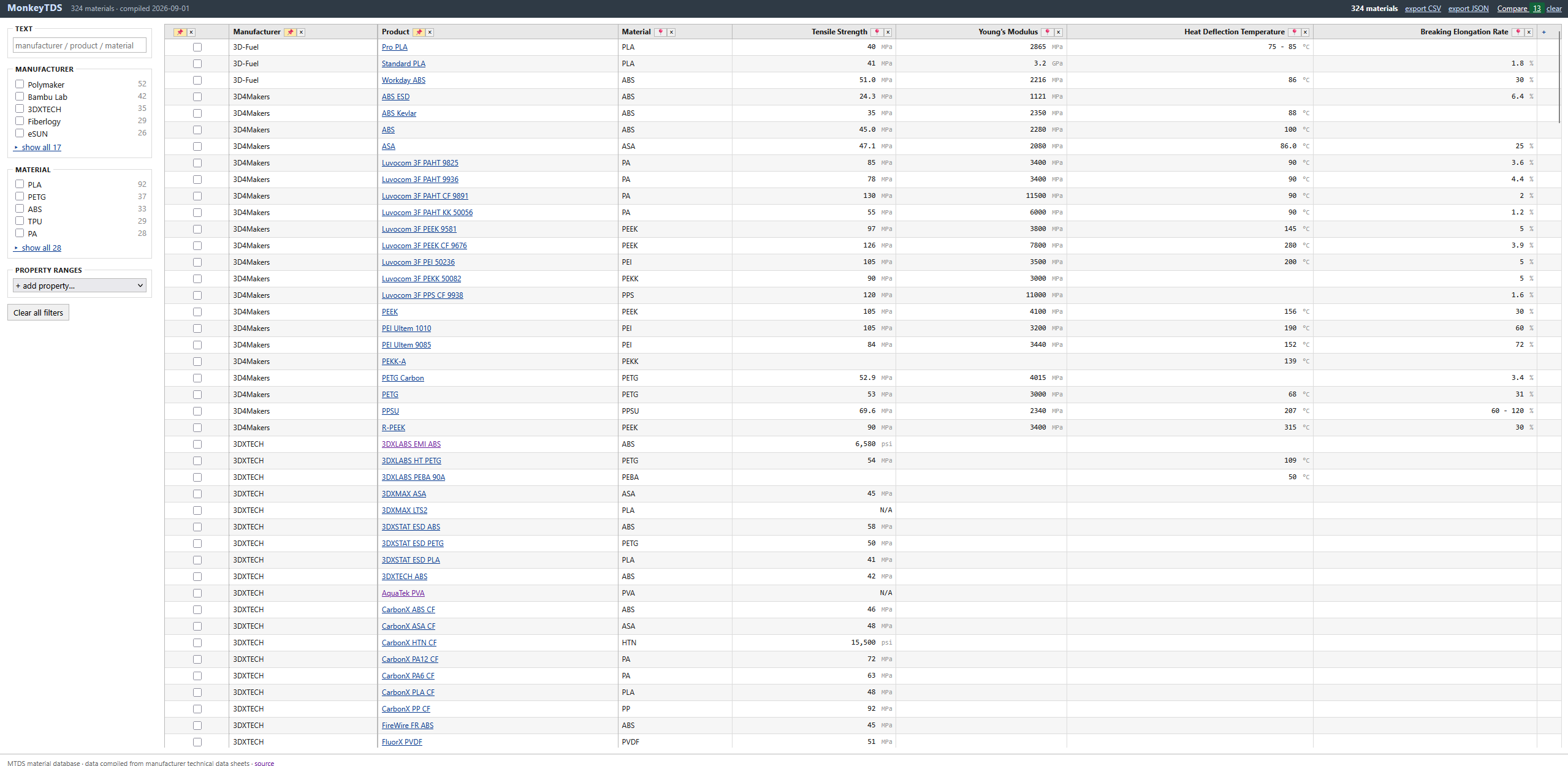Clear the compare selection in top bar

tap(1554, 9)
